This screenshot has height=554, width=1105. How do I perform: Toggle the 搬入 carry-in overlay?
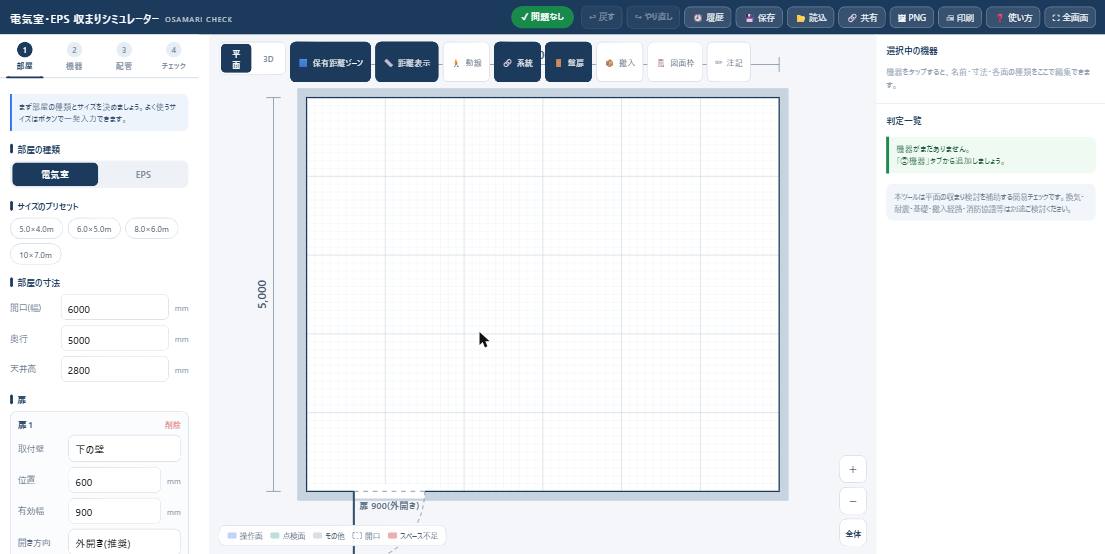click(x=619, y=62)
